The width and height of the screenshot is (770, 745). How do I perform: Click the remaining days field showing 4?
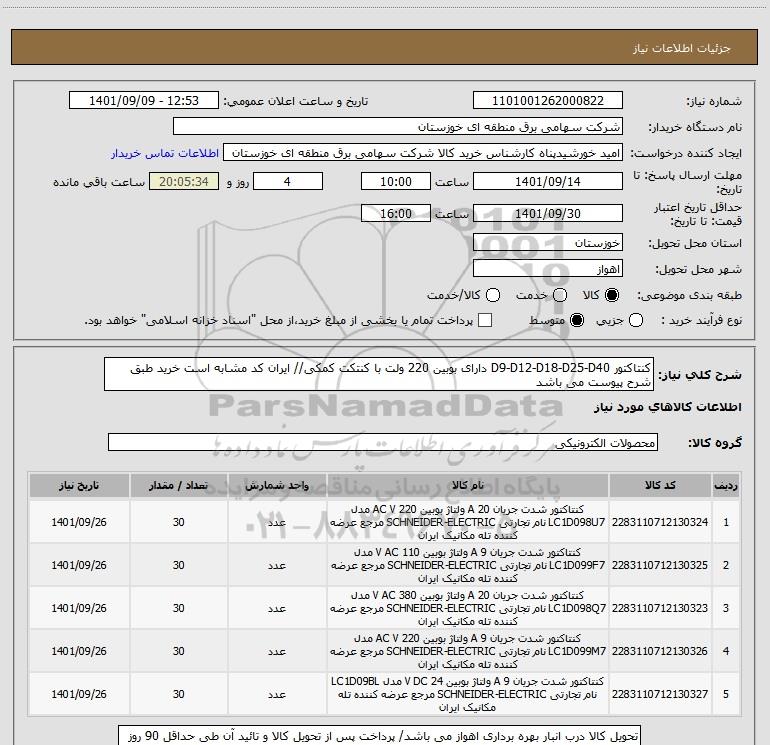click(x=288, y=181)
